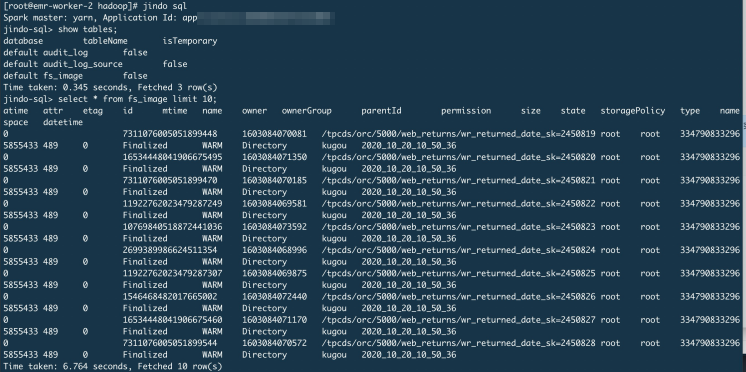Screen dimensions: 746x372
Task: Click the 'storagePolicy' column header
Action: coord(633,111)
